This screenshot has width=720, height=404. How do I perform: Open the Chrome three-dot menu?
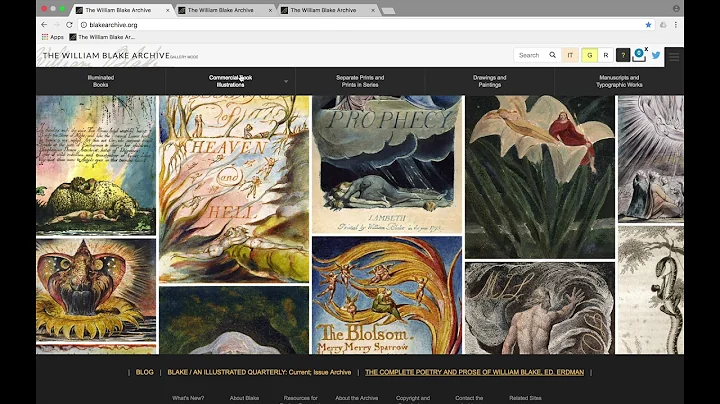pyautogui.click(x=675, y=25)
